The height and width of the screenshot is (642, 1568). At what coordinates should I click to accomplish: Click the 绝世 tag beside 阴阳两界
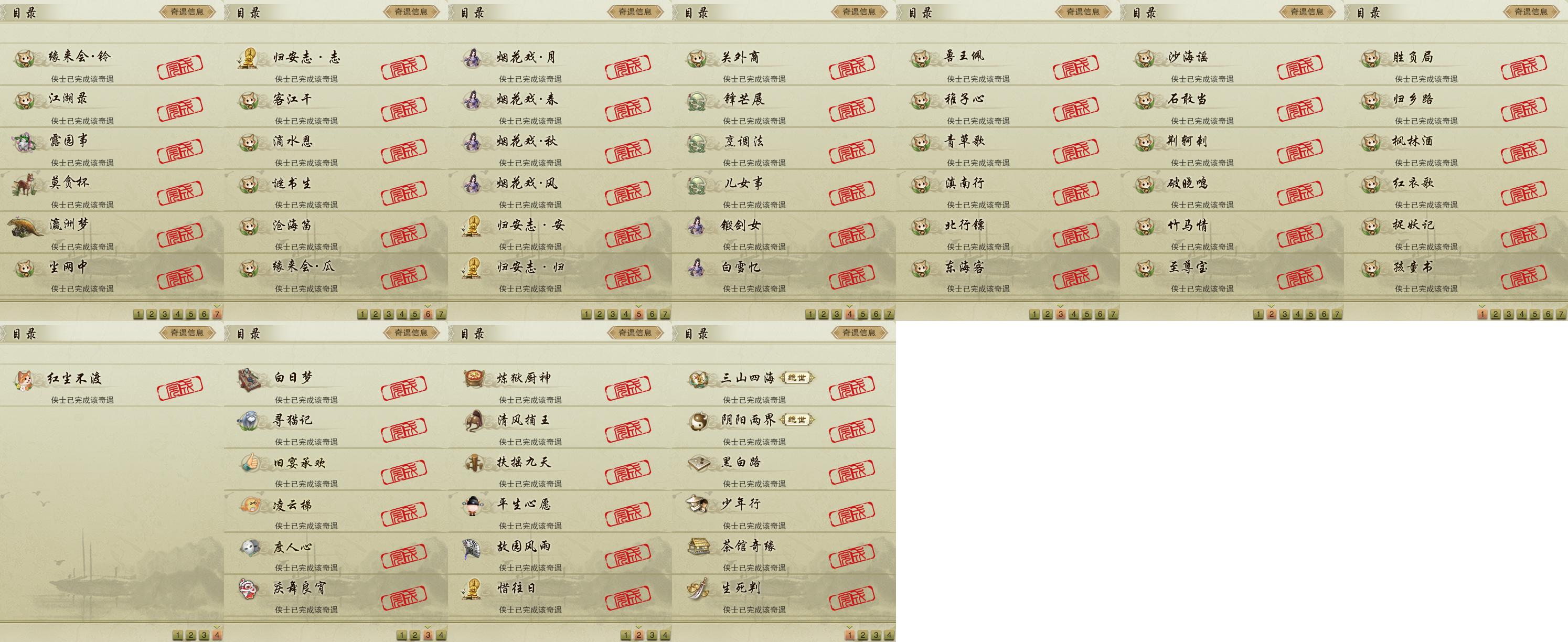pyautogui.click(x=797, y=420)
